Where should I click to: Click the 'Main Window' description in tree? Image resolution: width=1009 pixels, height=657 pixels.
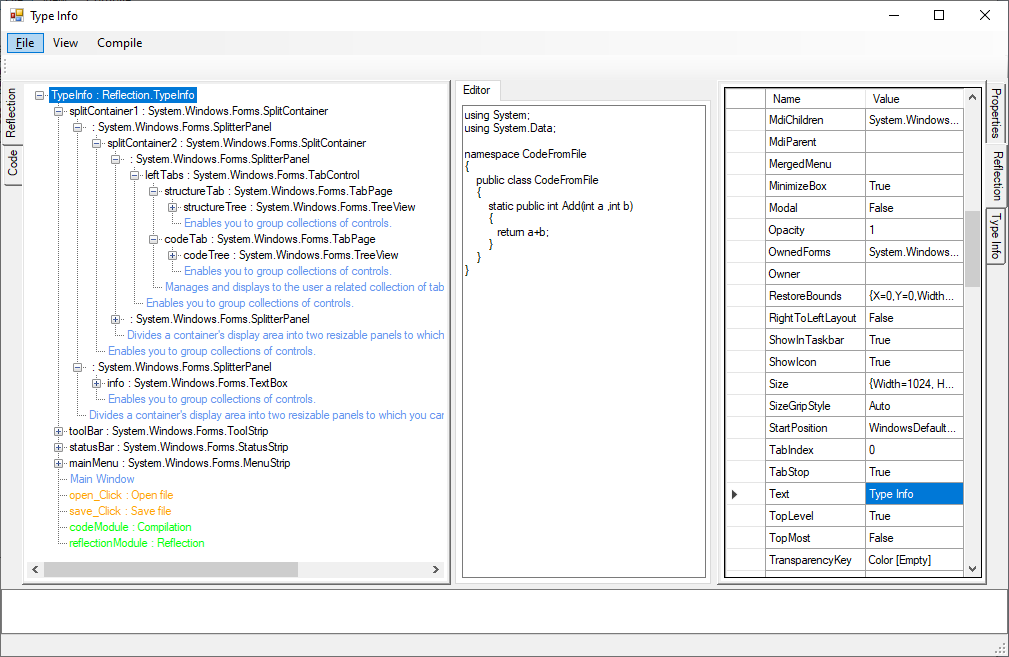click(x=102, y=479)
